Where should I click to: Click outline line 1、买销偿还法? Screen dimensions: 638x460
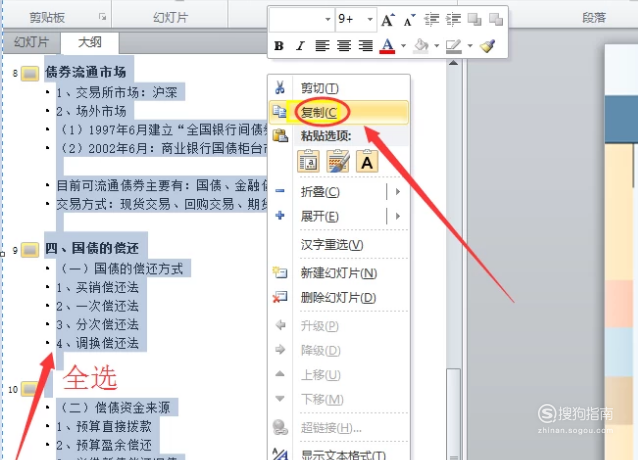pos(98,288)
